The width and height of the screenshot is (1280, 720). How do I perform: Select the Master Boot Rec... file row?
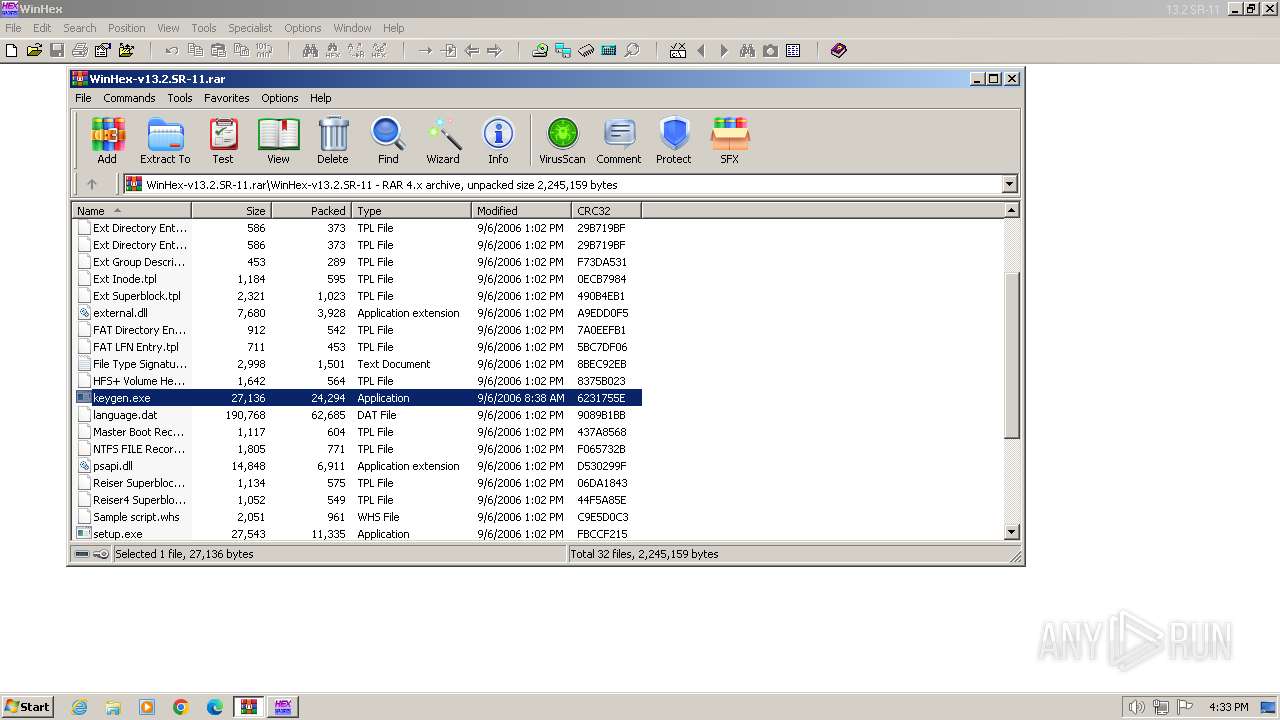(359, 432)
